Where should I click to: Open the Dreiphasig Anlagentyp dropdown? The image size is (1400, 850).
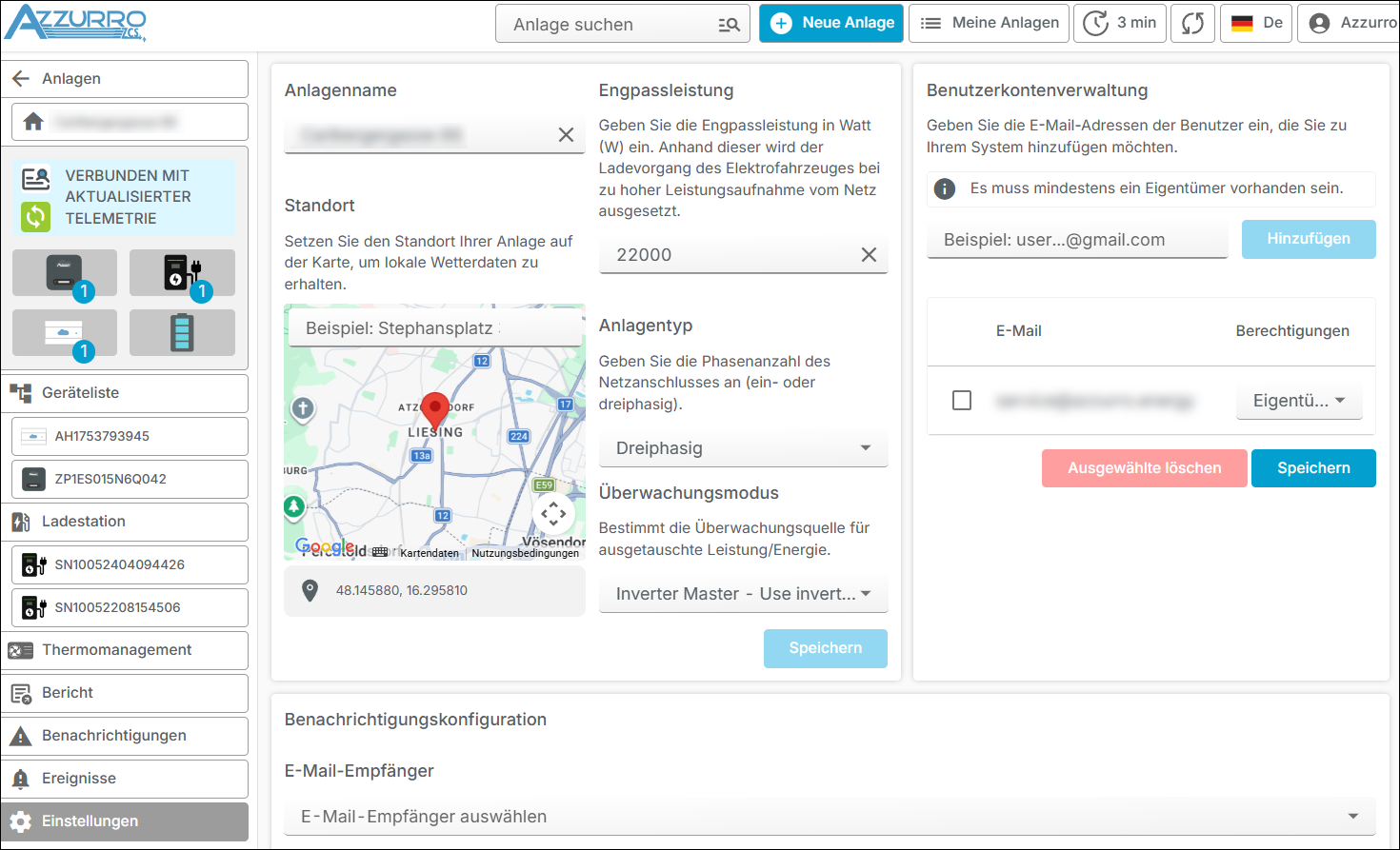click(x=743, y=448)
